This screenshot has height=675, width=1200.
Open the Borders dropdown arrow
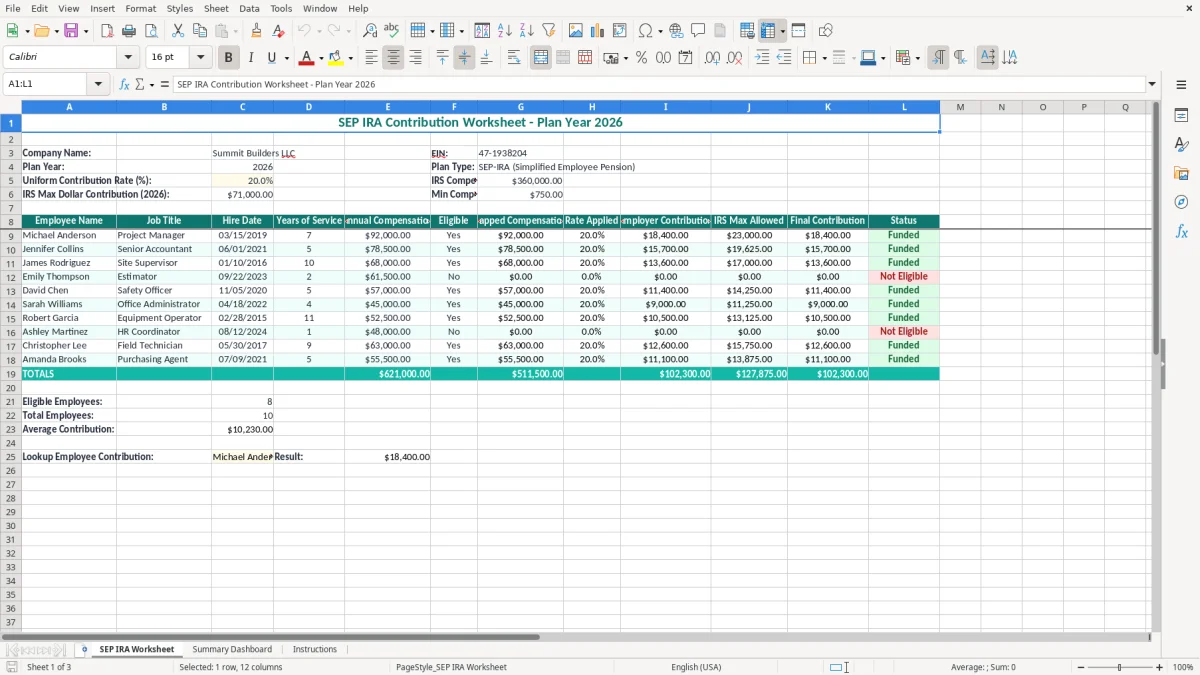tap(824, 58)
